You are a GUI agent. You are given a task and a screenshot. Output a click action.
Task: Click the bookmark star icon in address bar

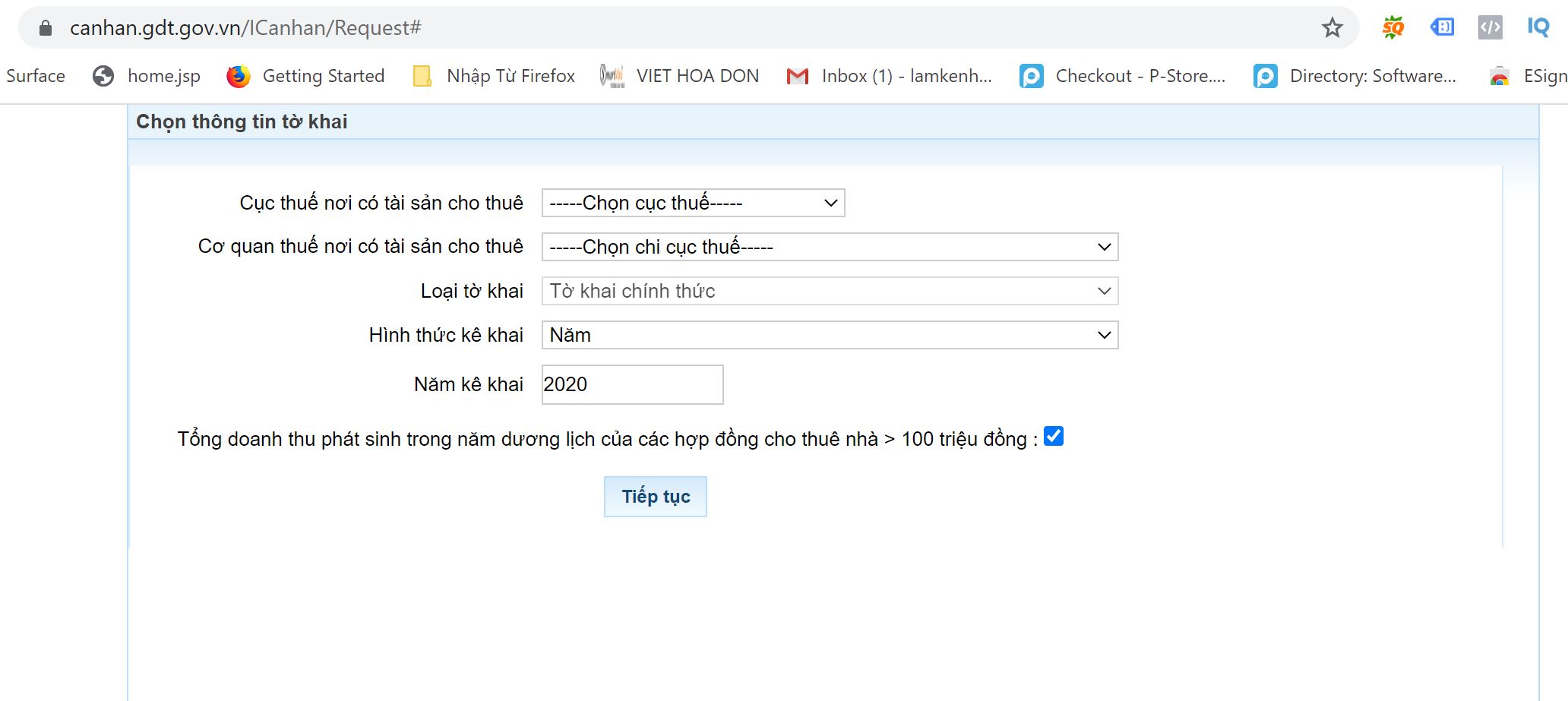1332,28
